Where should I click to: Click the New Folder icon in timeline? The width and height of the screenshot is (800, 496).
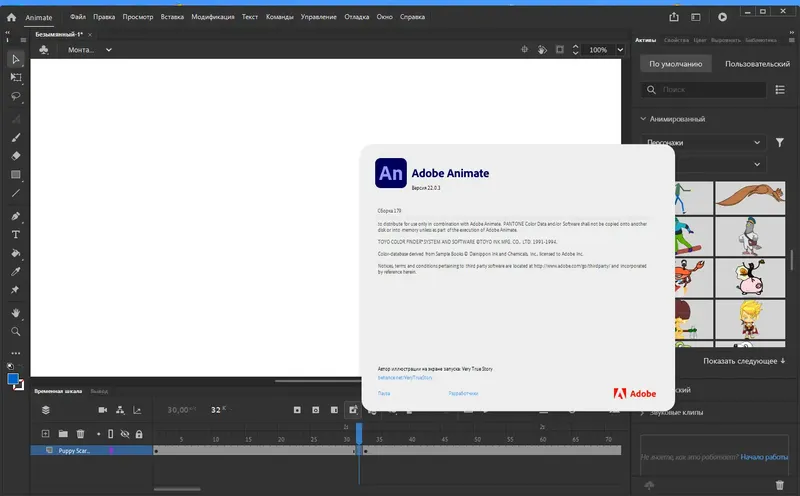pos(63,434)
